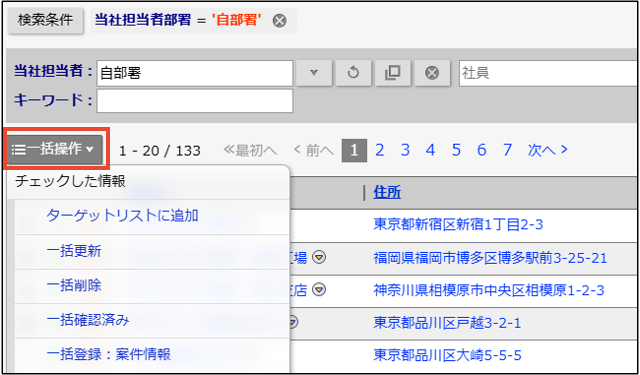The height and width of the screenshot is (375, 640).
Task: Click the 社員 input field
Action: click(x=549, y=73)
